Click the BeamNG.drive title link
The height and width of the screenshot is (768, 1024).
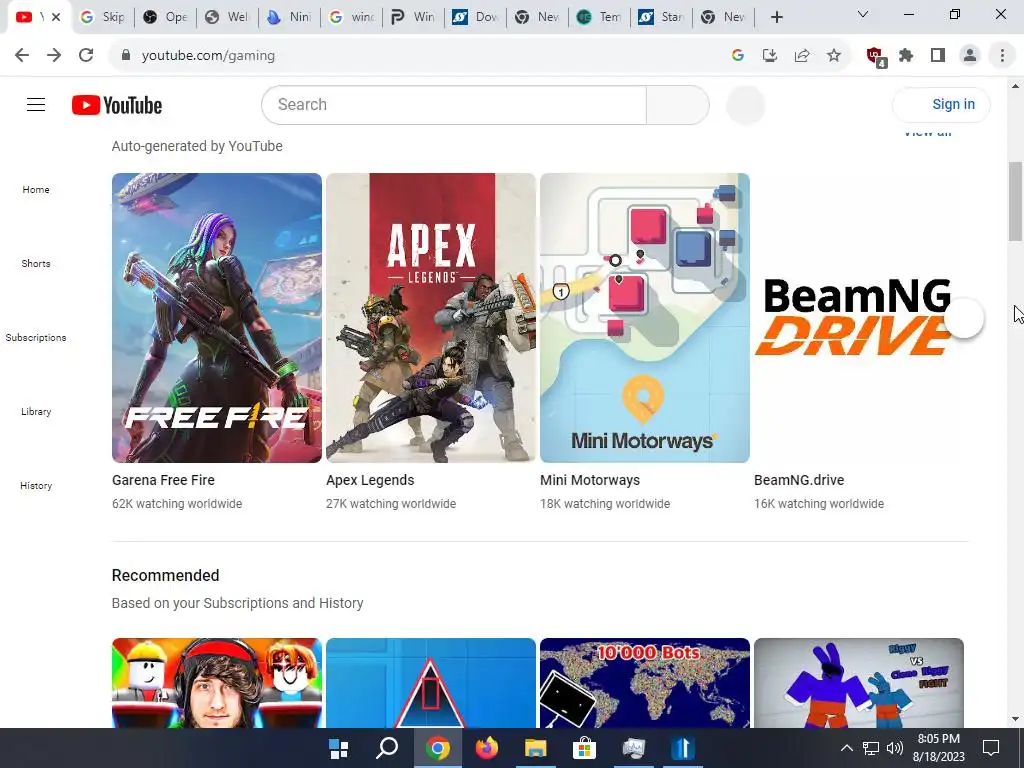(x=799, y=480)
